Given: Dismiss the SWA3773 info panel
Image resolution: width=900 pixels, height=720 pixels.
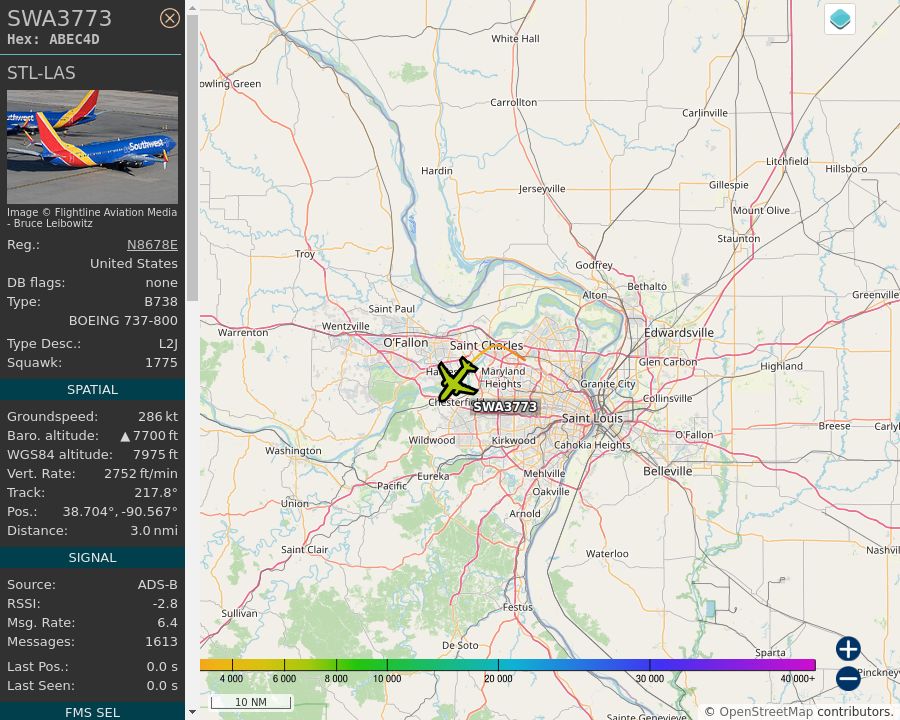Looking at the screenshot, I should (170, 18).
